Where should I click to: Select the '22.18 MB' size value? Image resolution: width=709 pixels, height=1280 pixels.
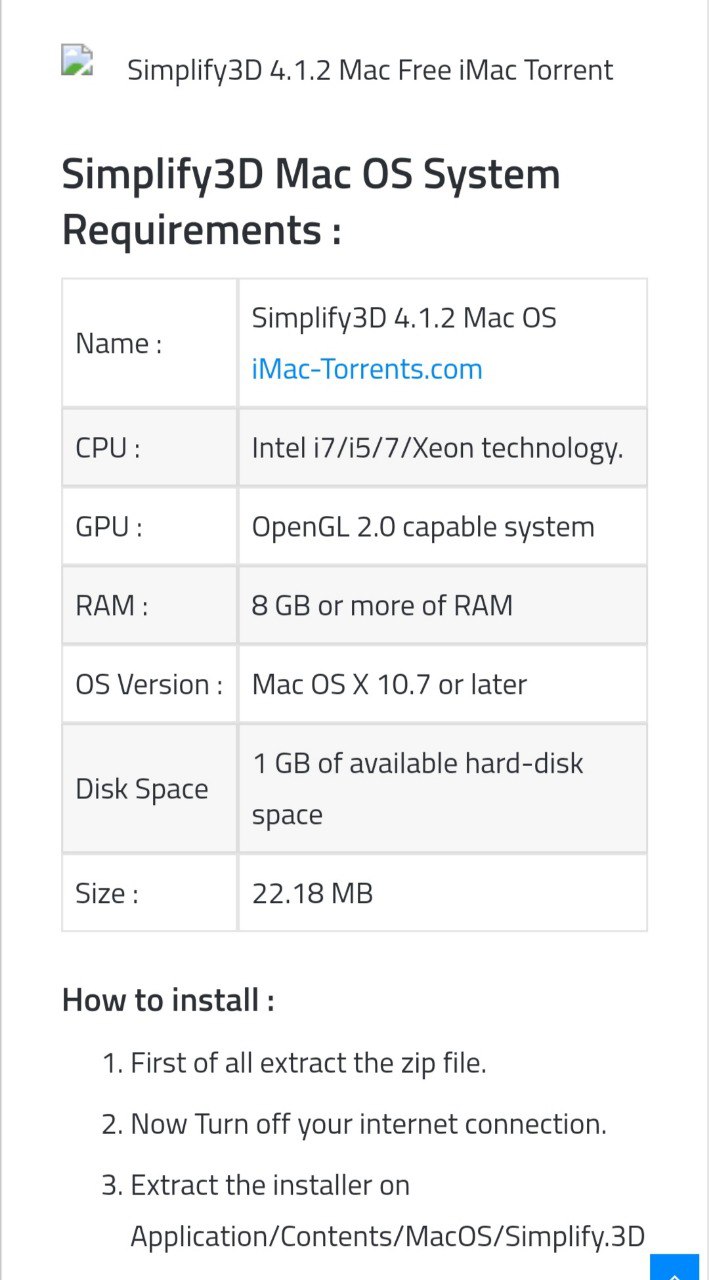pos(312,893)
